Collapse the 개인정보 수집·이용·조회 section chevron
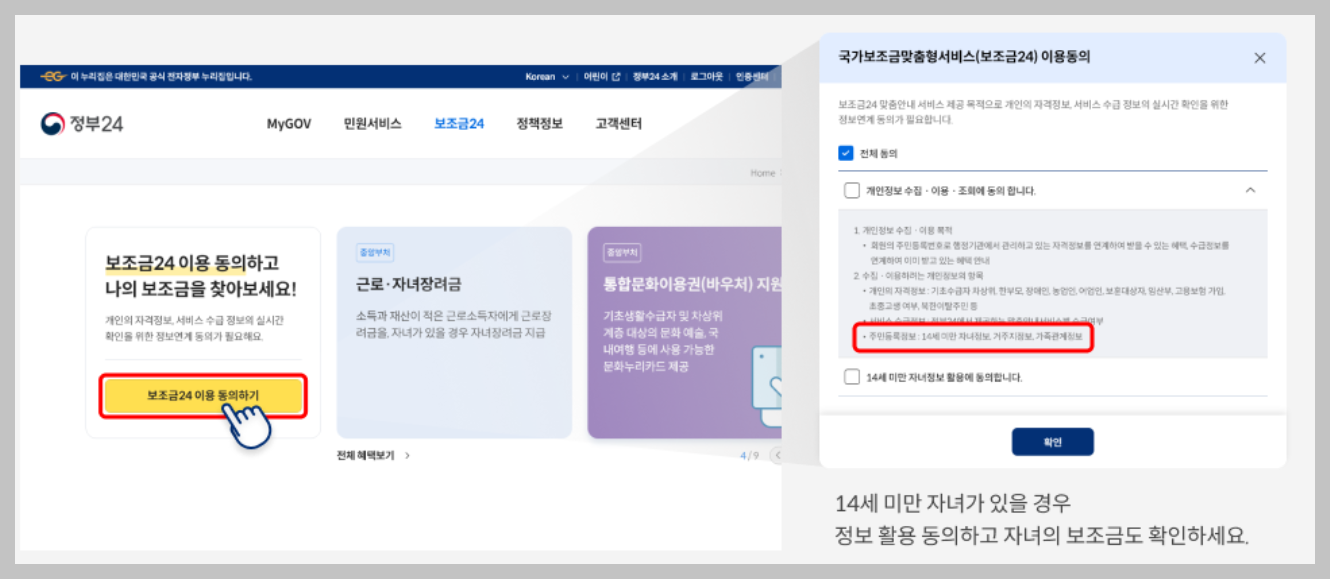This screenshot has width=1330, height=579. pos(1250,190)
